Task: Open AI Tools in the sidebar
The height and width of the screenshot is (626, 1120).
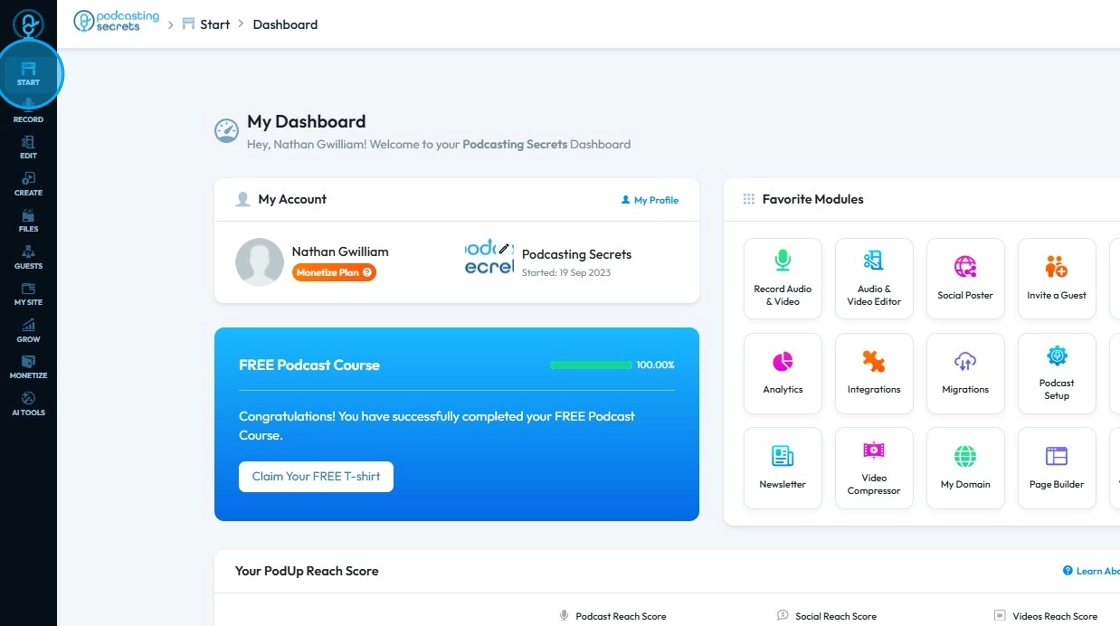Action: 28,404
